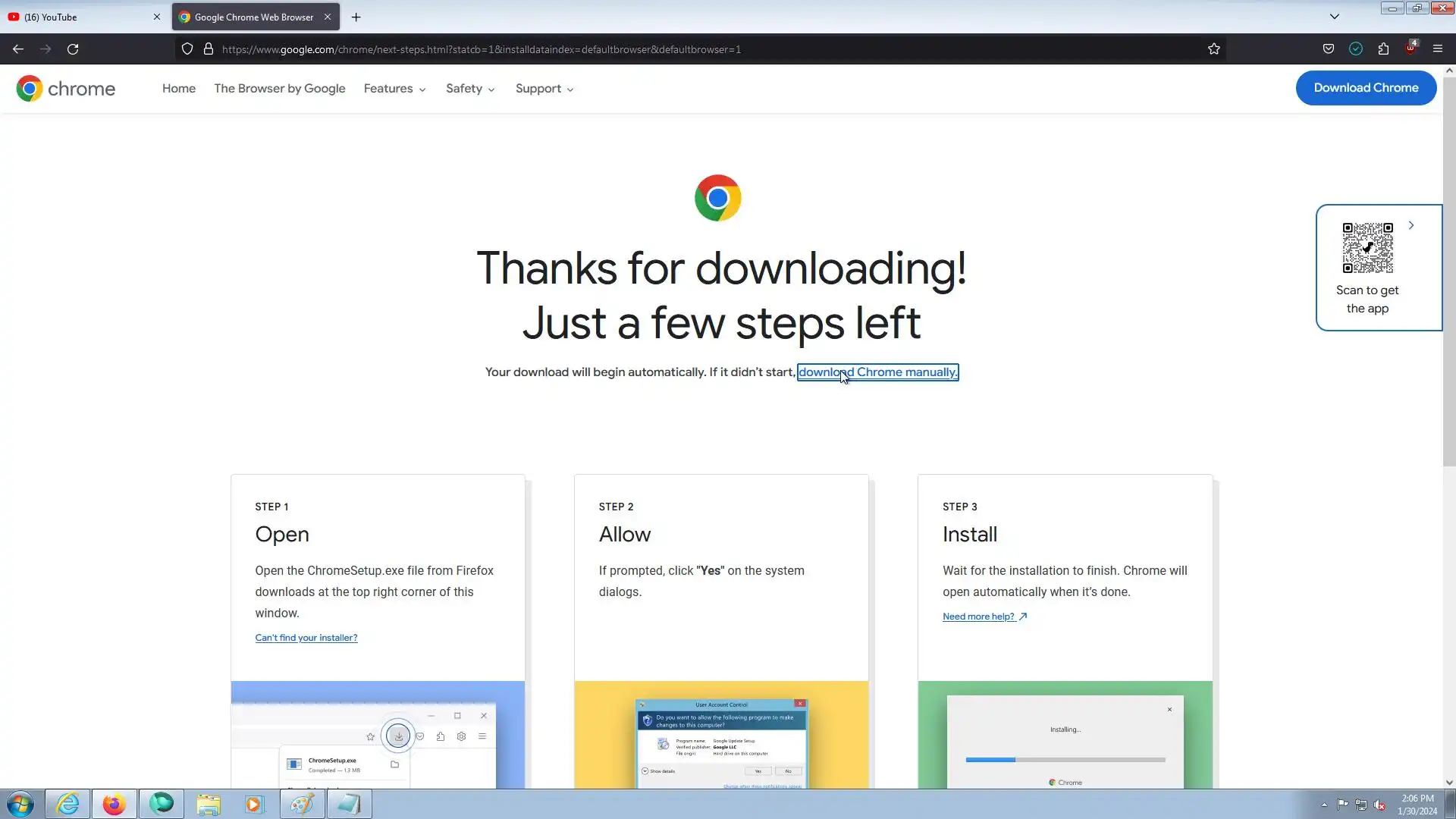Open the Firefox hamburger menu
Viewport: 1456px width, 819px height.
[x=1438, y=49]
